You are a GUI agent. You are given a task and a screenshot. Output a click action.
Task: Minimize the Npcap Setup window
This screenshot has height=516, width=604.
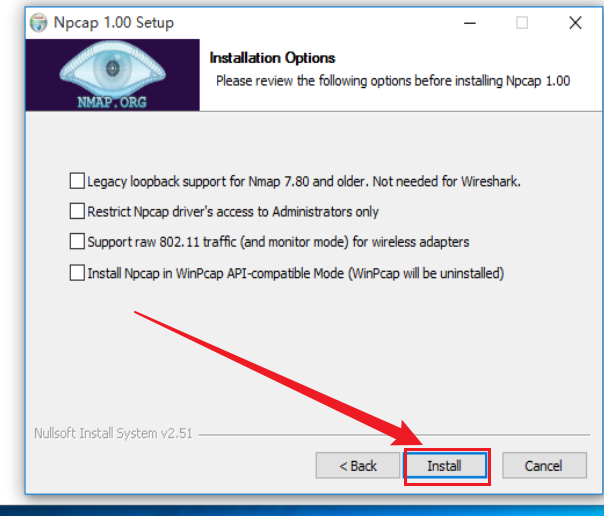(470, 23)
